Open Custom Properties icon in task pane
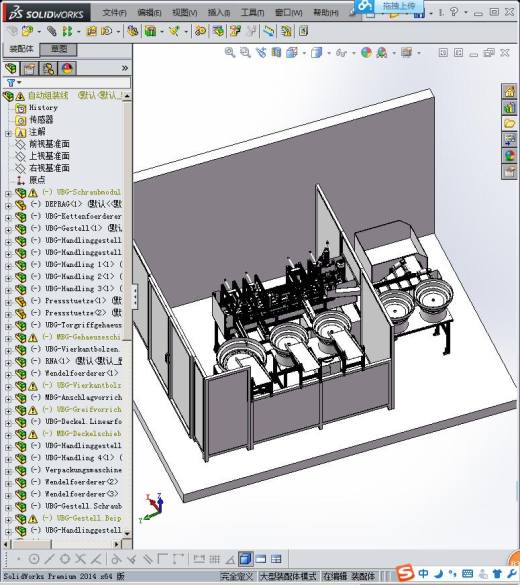The image size is (520, 585). pyautogui.click(x=510, y=172)
